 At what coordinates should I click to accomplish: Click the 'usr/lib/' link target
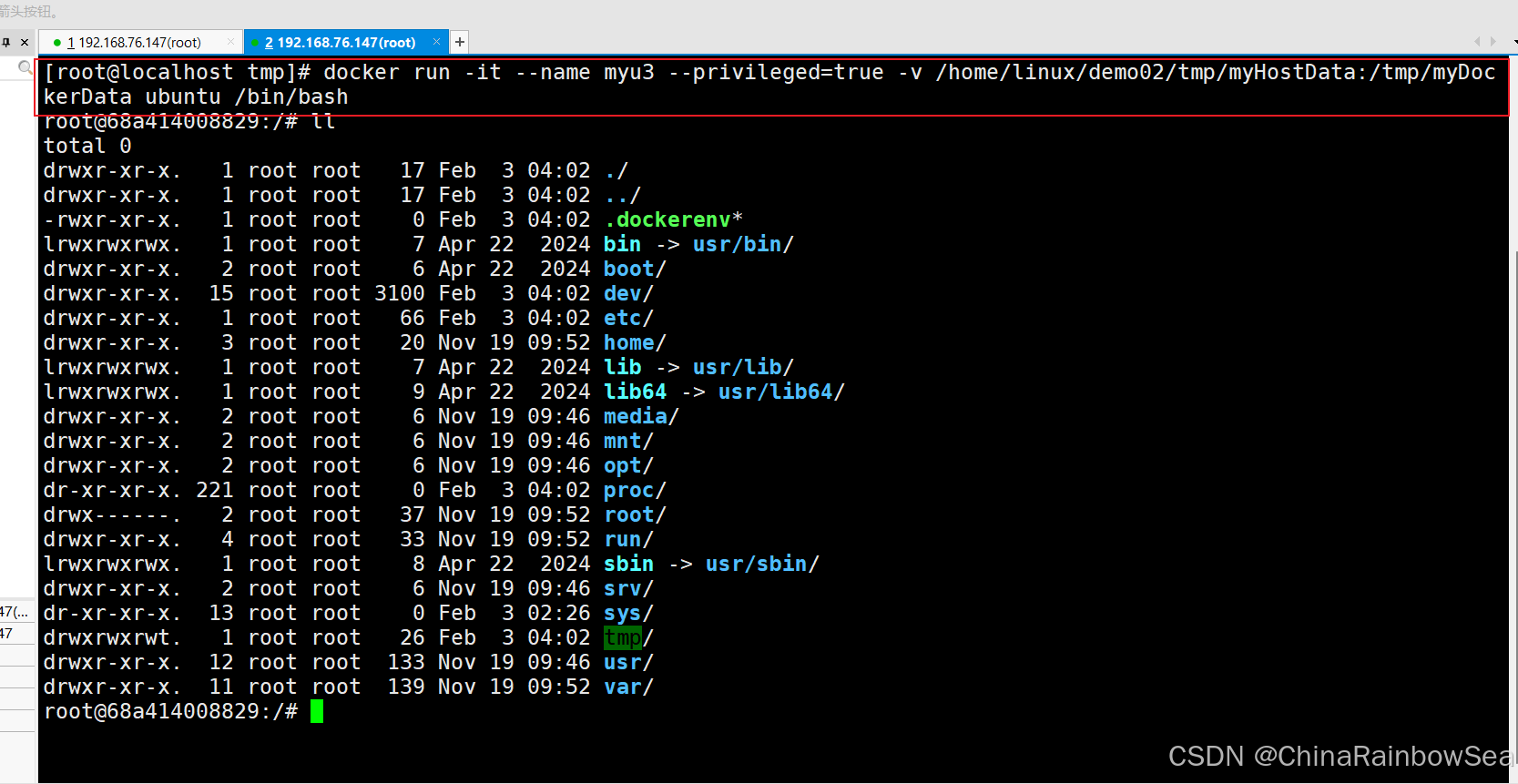[x=743, y=367]
